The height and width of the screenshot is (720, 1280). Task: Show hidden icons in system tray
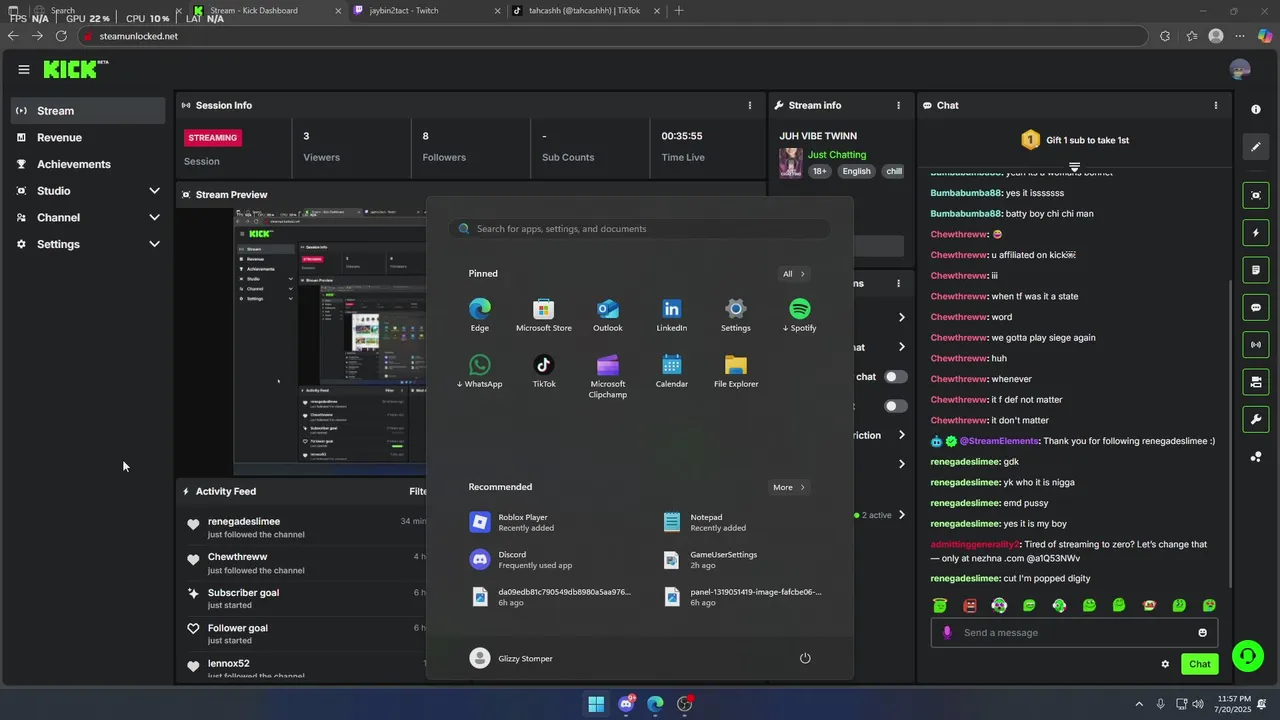[1139, 704]
